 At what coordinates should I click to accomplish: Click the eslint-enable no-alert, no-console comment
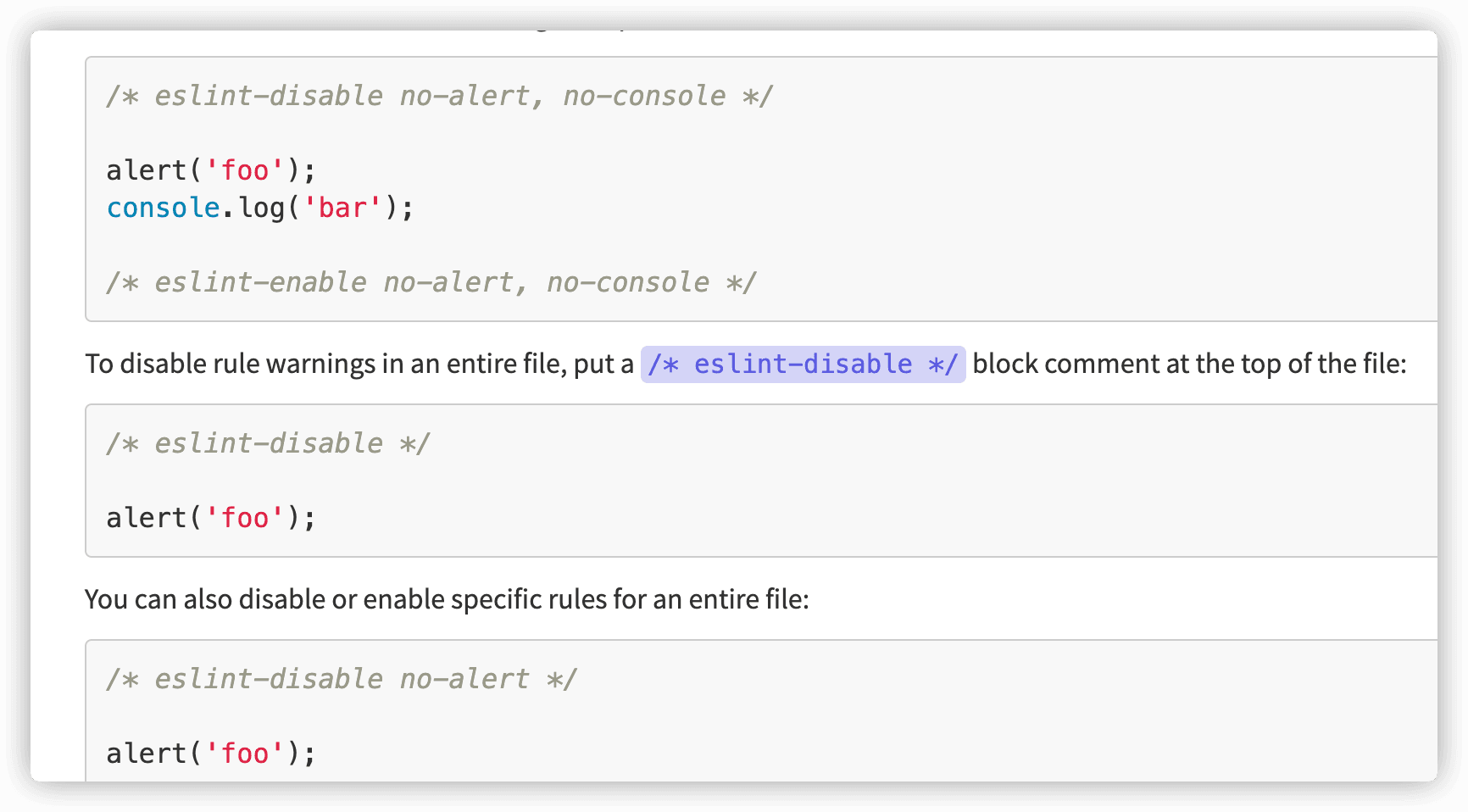coord(431,282)
